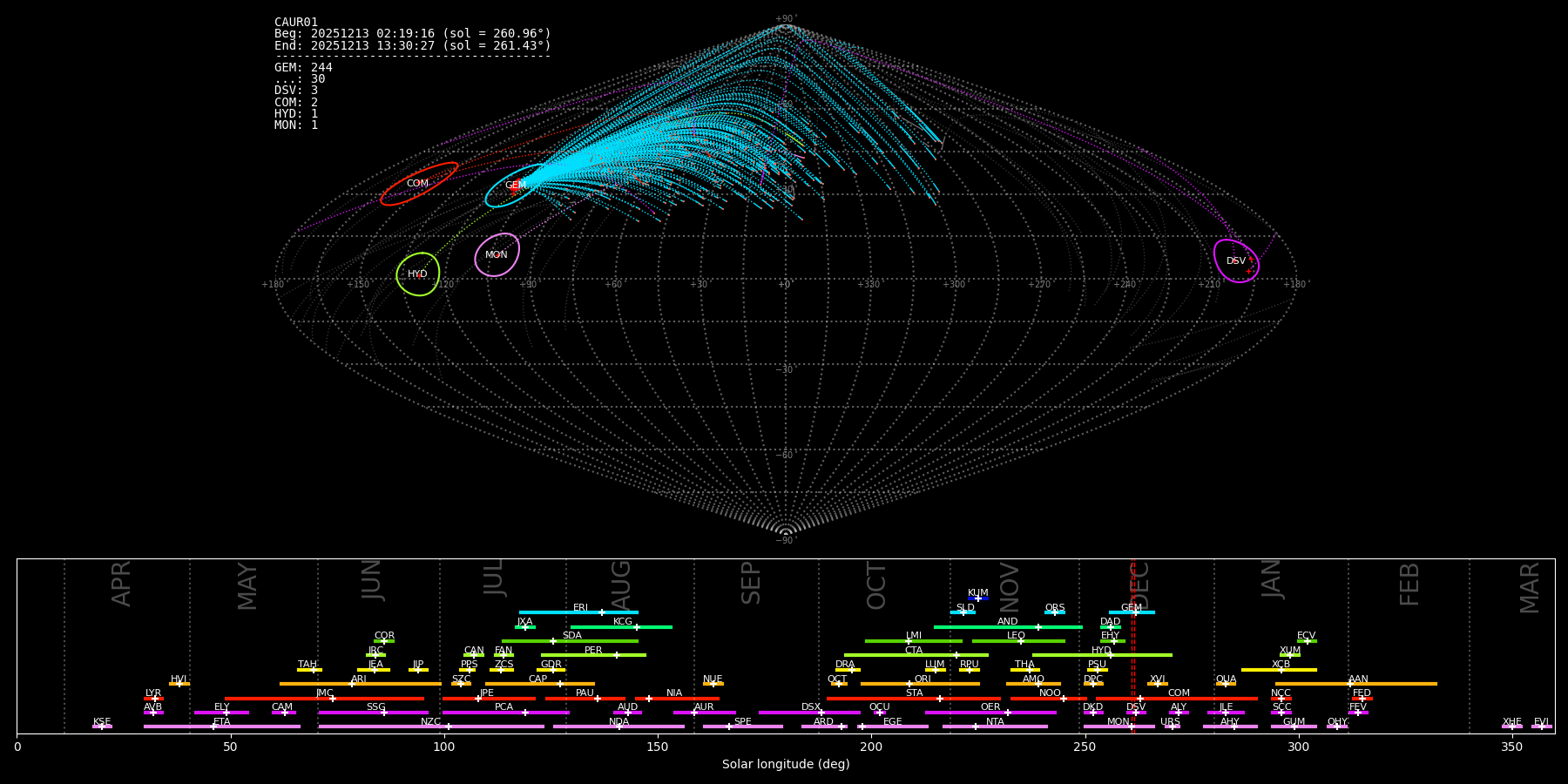Click the pink MON radiant circle on map

(497, 254)
